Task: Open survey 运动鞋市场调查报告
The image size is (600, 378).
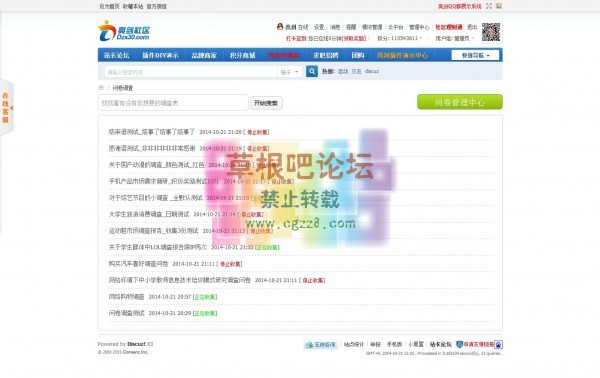Action: click(x=153, y=231)
